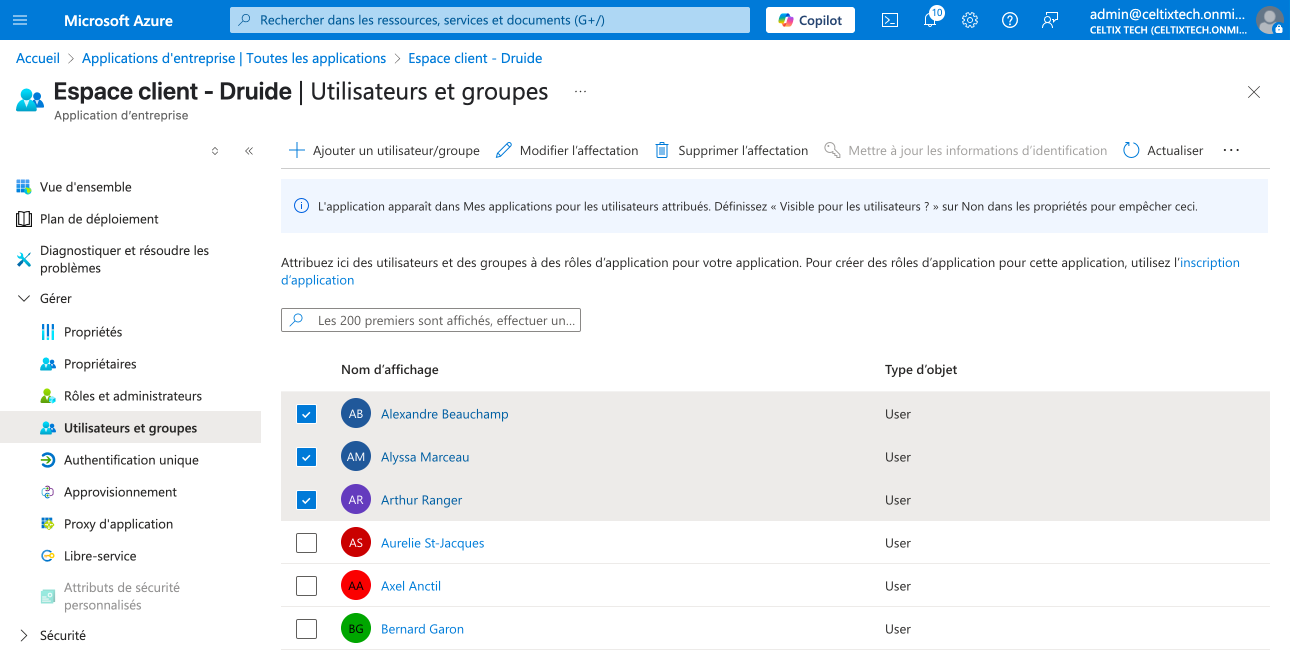Expand the Sécurité section

(x=24, y=635)
